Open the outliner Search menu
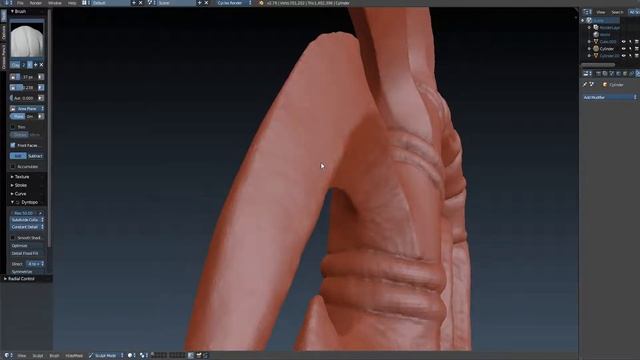 617,12
